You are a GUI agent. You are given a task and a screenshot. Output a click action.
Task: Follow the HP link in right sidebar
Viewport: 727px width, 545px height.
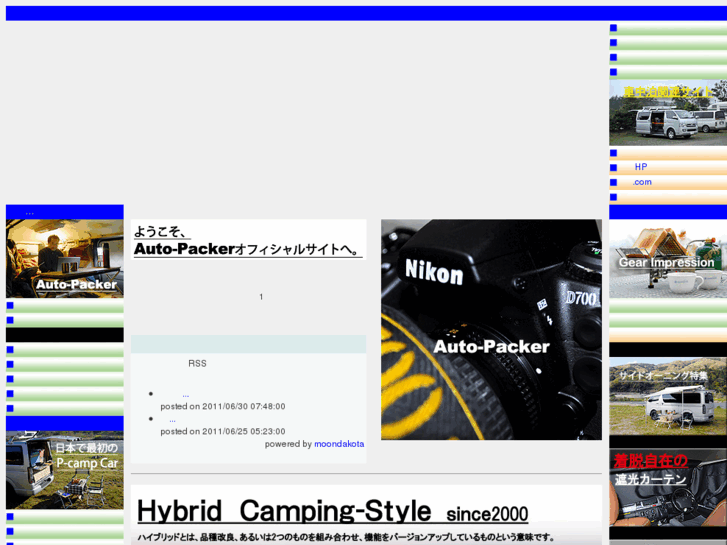tap(641, 167)
